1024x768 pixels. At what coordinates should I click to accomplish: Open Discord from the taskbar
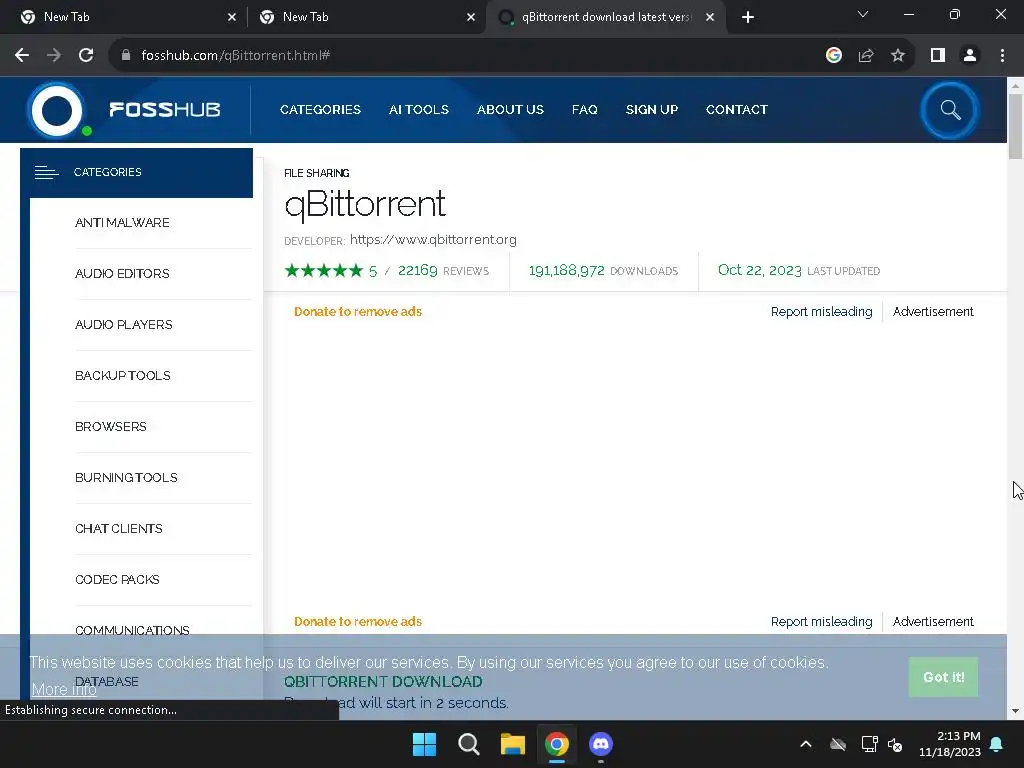[601, 744]
